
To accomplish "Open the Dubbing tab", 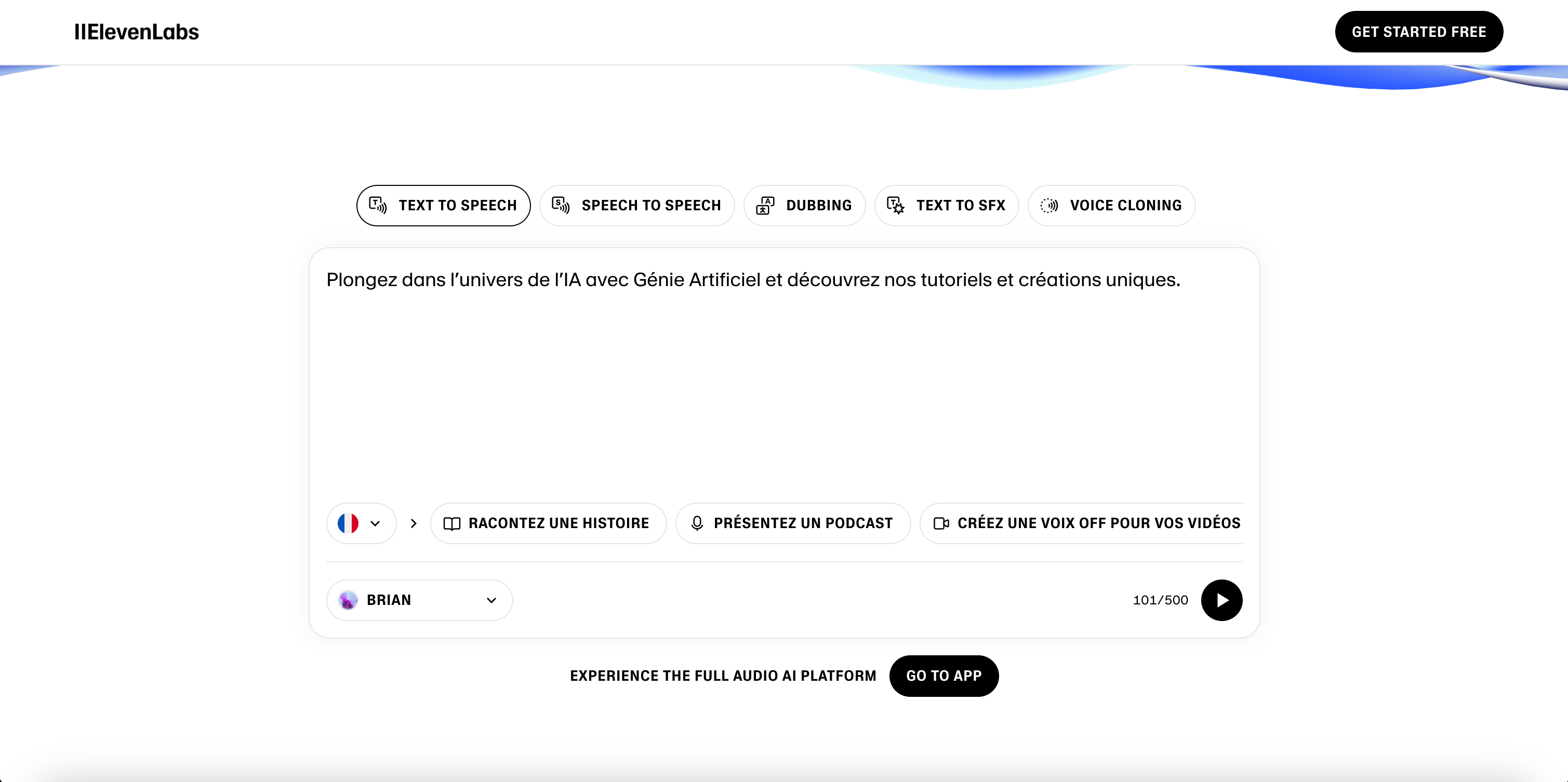I will tap(804, 206).
